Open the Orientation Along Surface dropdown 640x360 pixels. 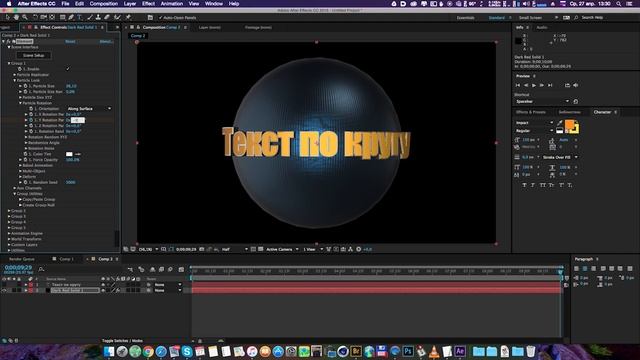[89, 109]
